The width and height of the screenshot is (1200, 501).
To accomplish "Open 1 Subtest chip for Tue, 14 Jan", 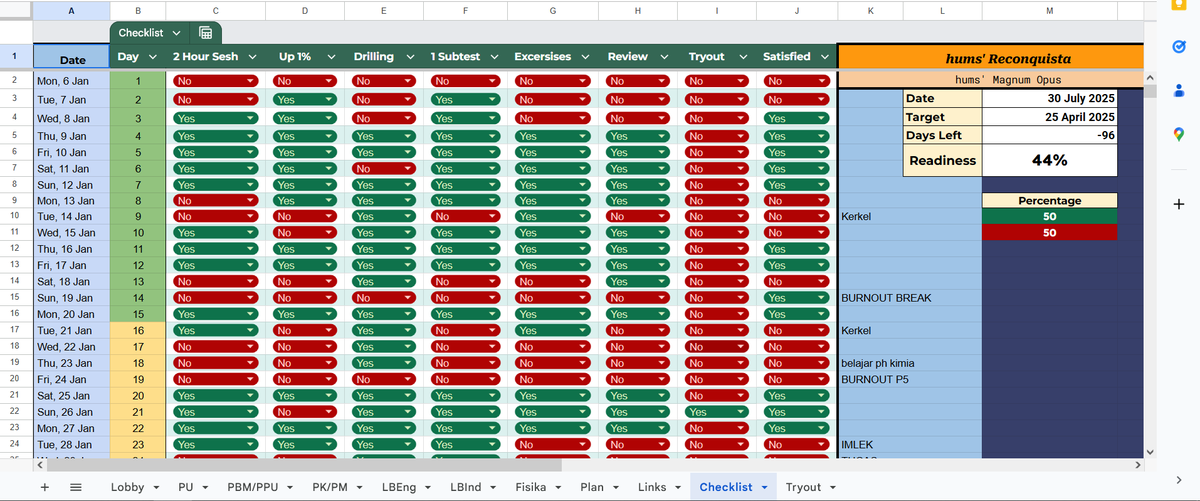I will [x=465, y=217].
